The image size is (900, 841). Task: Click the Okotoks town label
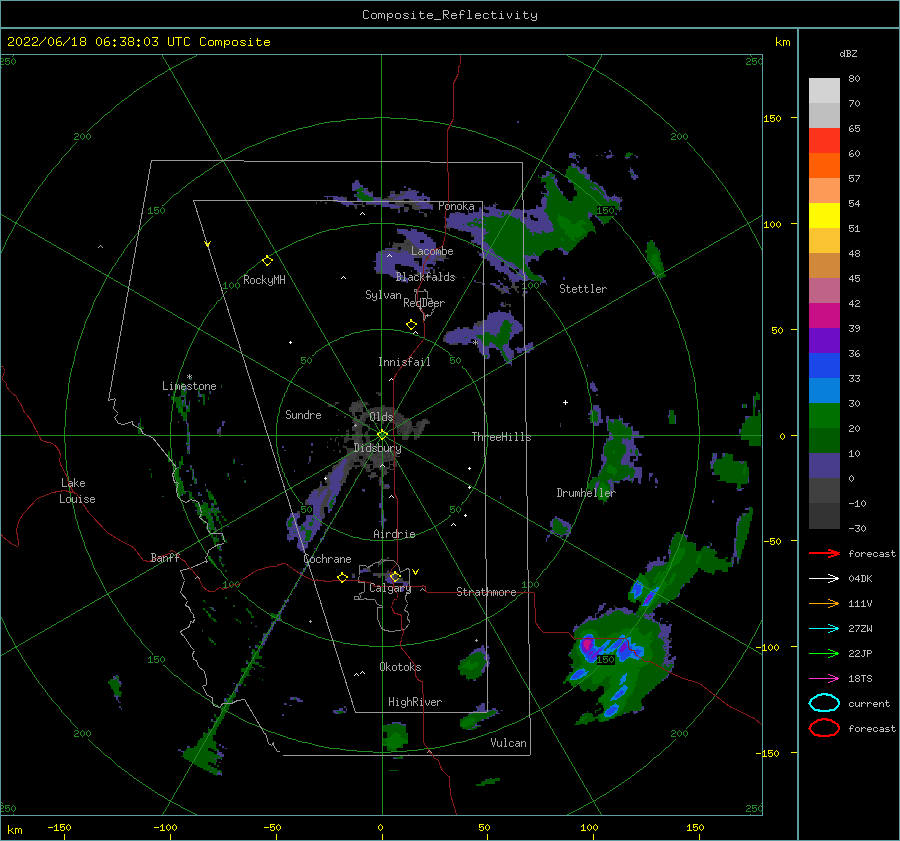pyautogui.click(x=400, y=667)
